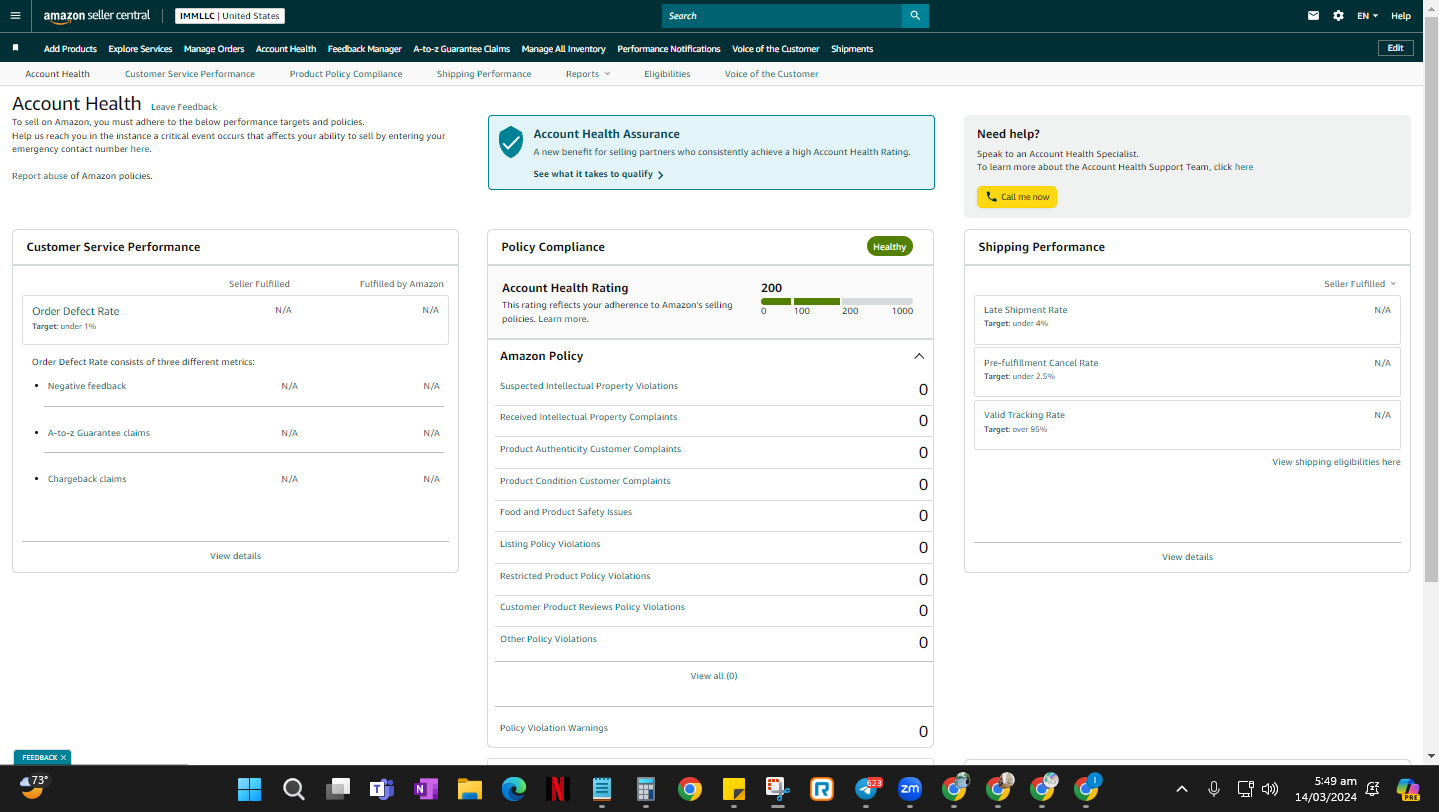This screenshot has width=1439, height=812.
Task: Switch to Product Policy Compliance tab
Action: click(346, 74)
